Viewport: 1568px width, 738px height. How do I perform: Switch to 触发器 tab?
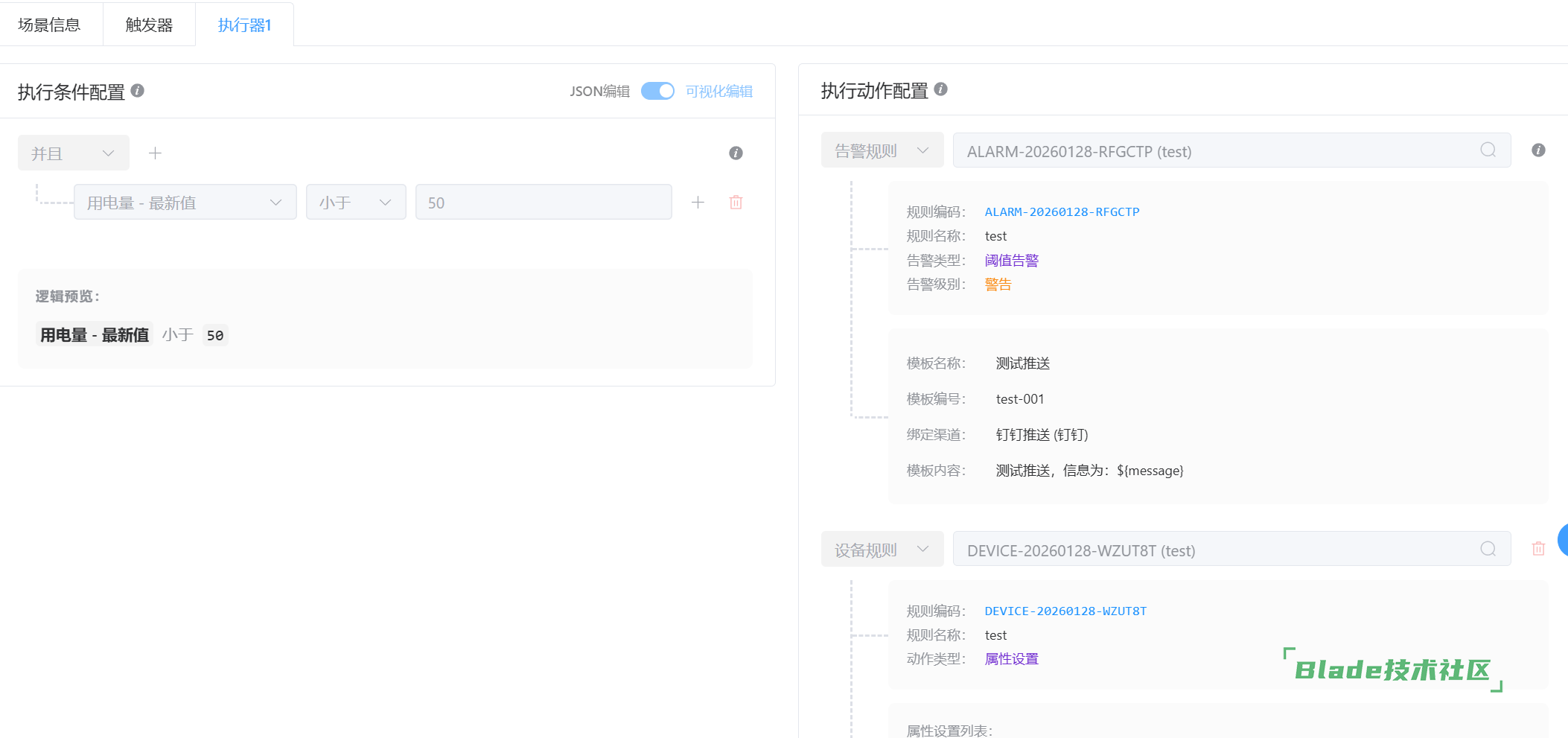pos(149,25)
